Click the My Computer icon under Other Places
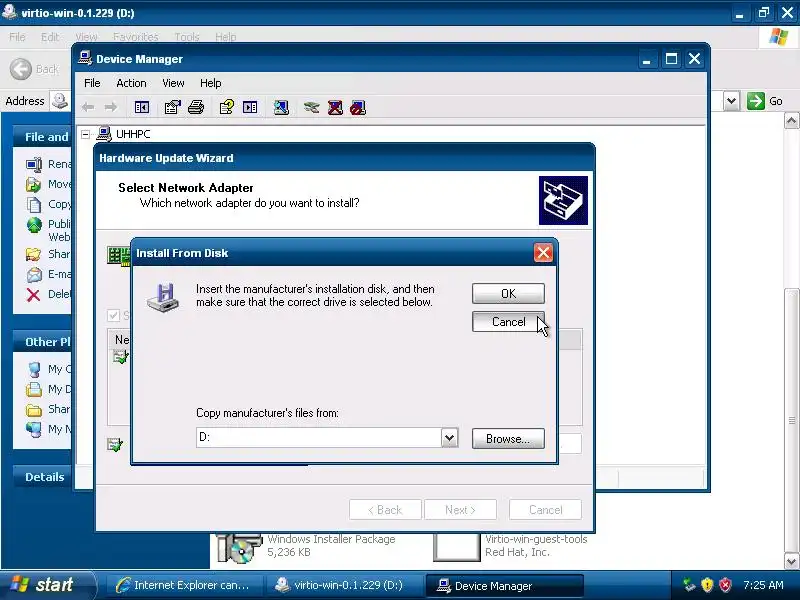Viewport: 800px width, 600px height. pos(34,369)
